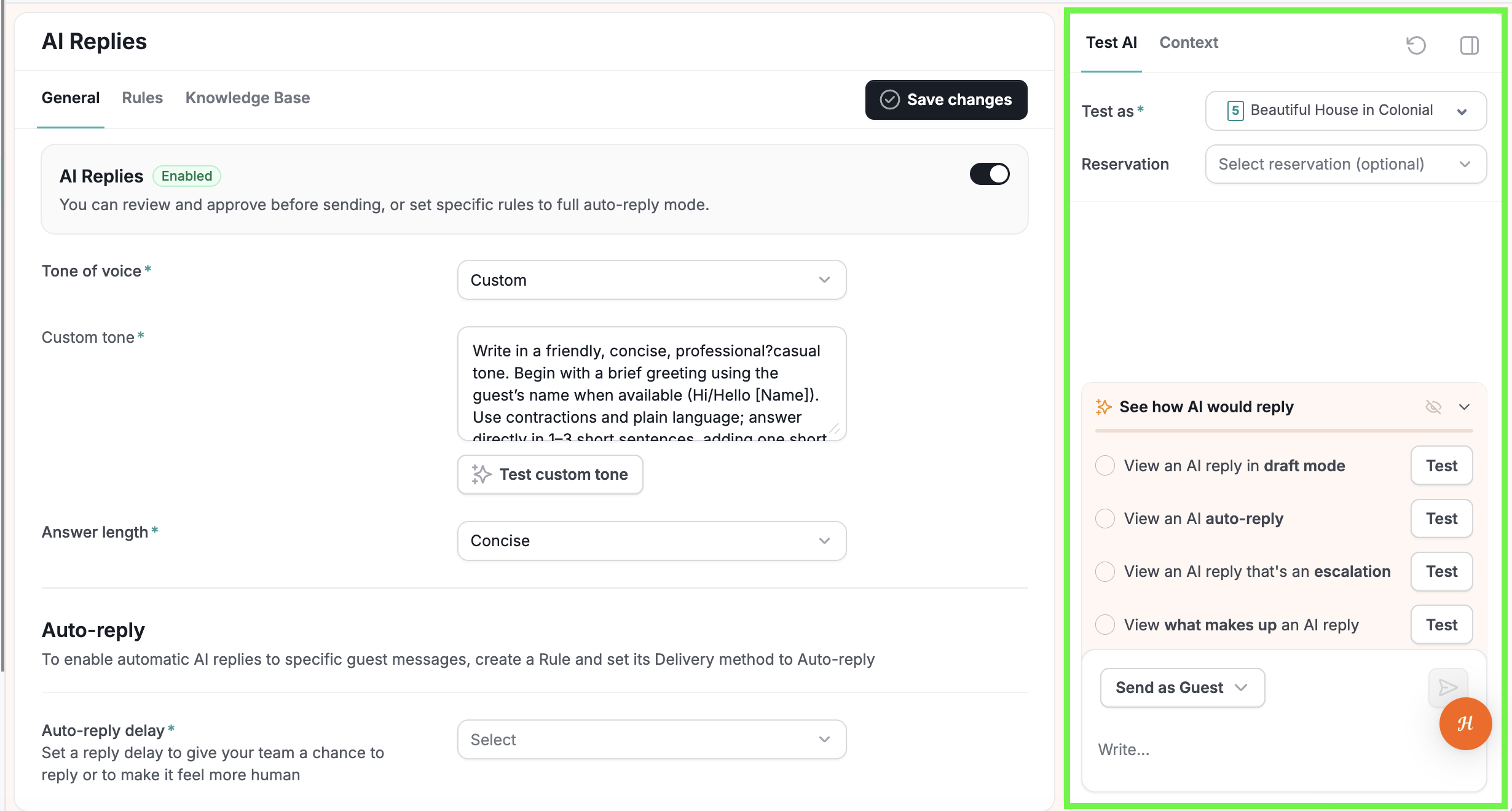
Task: Click Test button for draft mode
Action: click(x=1442, y=466)
